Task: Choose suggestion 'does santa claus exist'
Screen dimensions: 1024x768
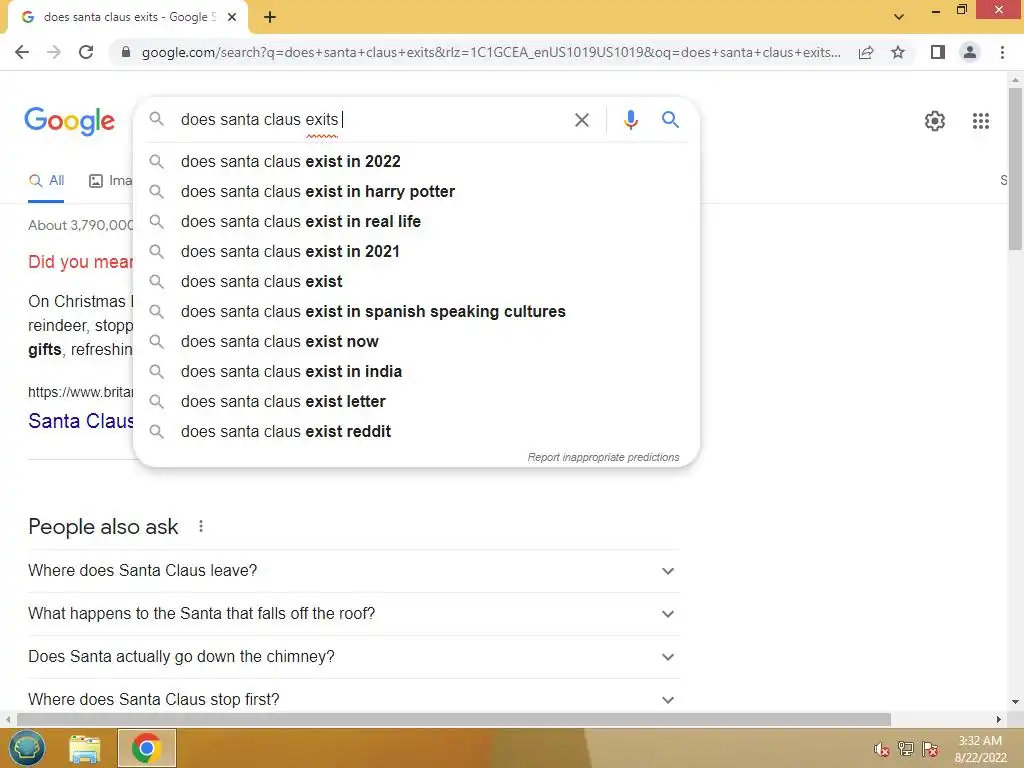Action: (417, 281)
